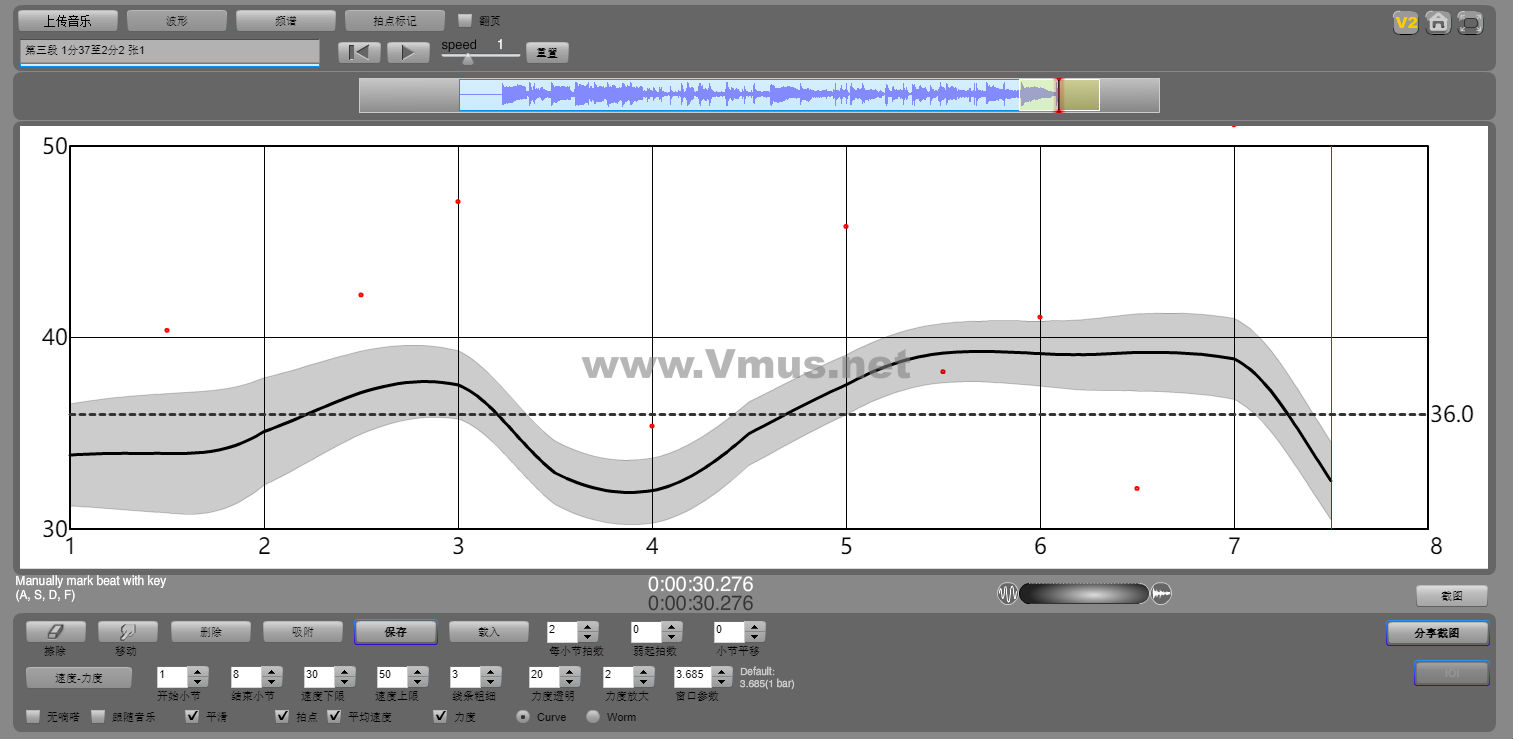Screen dimensions: 1513x739
Task: Go to home via house icon
Action: (x=1438, y=22)
